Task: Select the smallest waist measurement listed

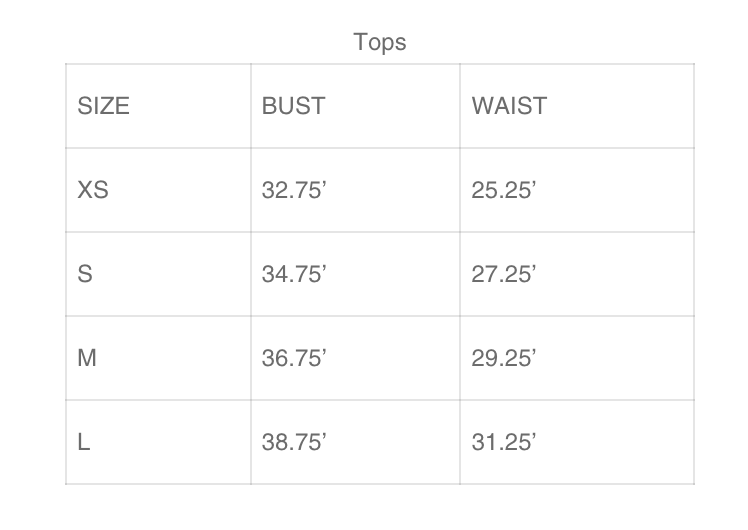Action: click(504, 190)
